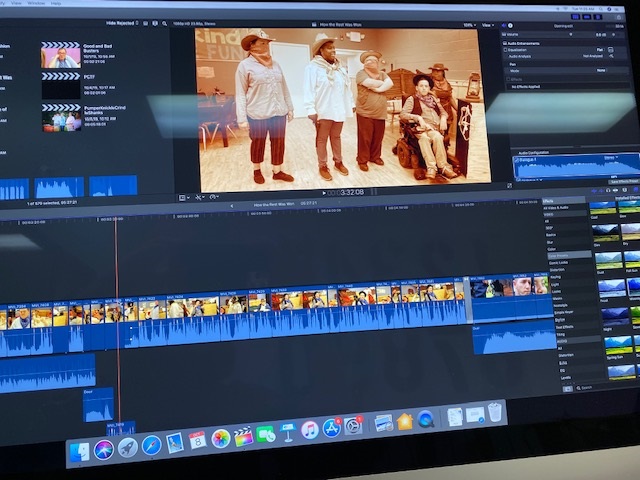Screen dimensions: 640x480
Task: Select the Stylize effects category
Action: [560, 320]
